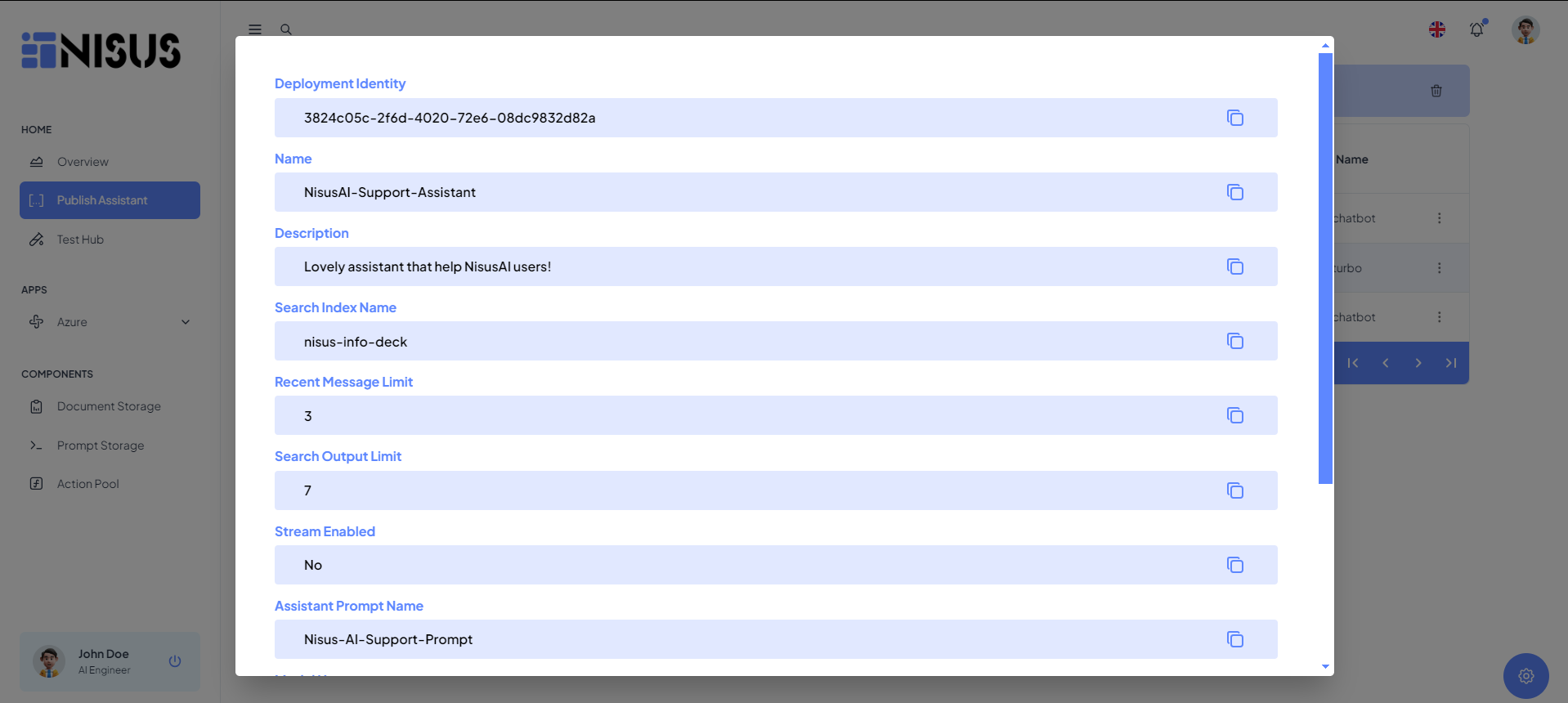Go to the previous table page

point(1386,363)
